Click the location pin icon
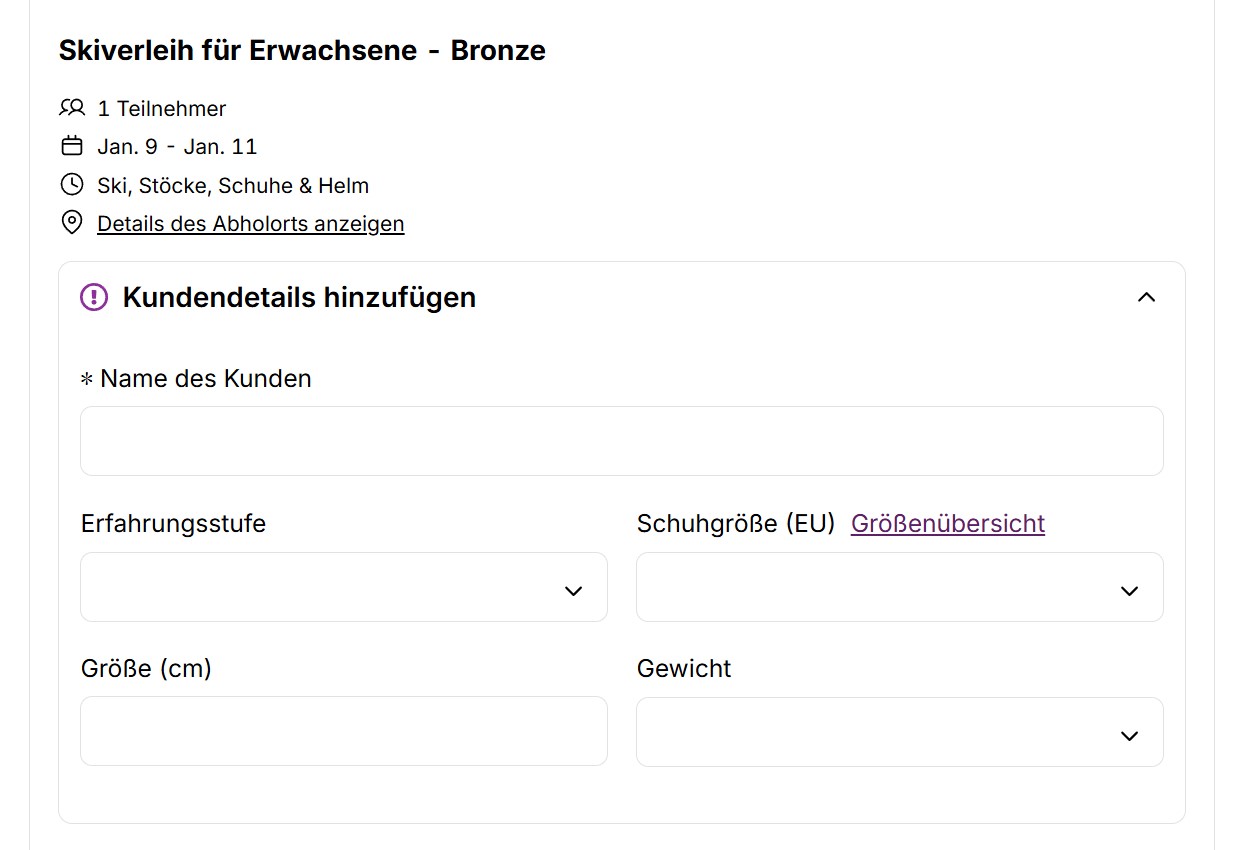The height and width of the screenshot is (850, 1247). [x=72, y=223]
